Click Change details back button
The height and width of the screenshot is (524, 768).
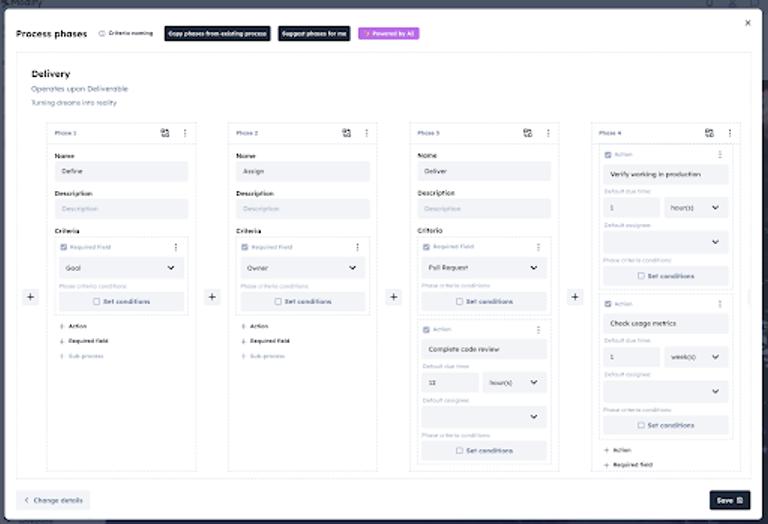(x=53, y=500)
